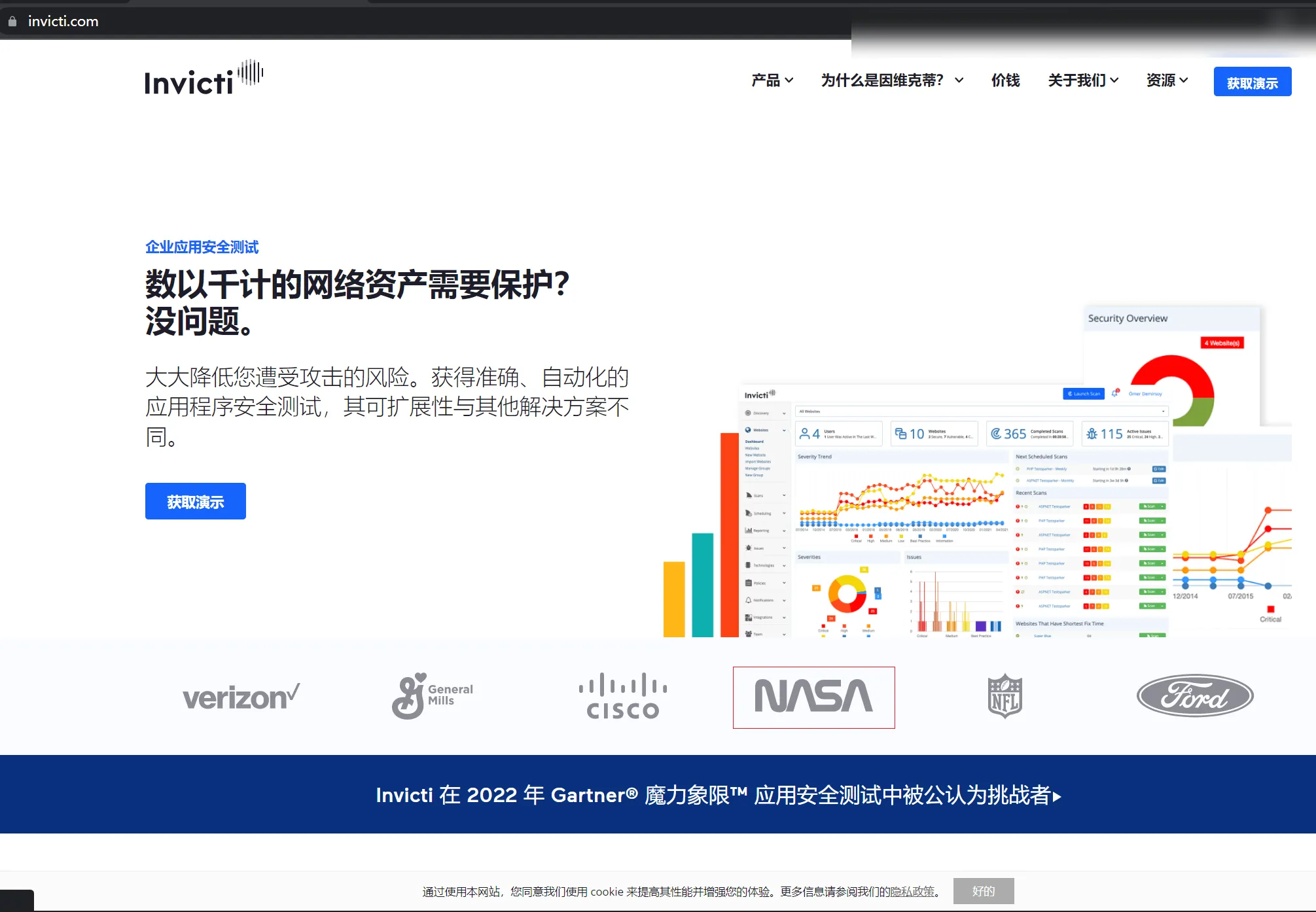Click the Launch Scan button in dashboard image
The image size is (1316, 912).
[x=1084, y=394]
